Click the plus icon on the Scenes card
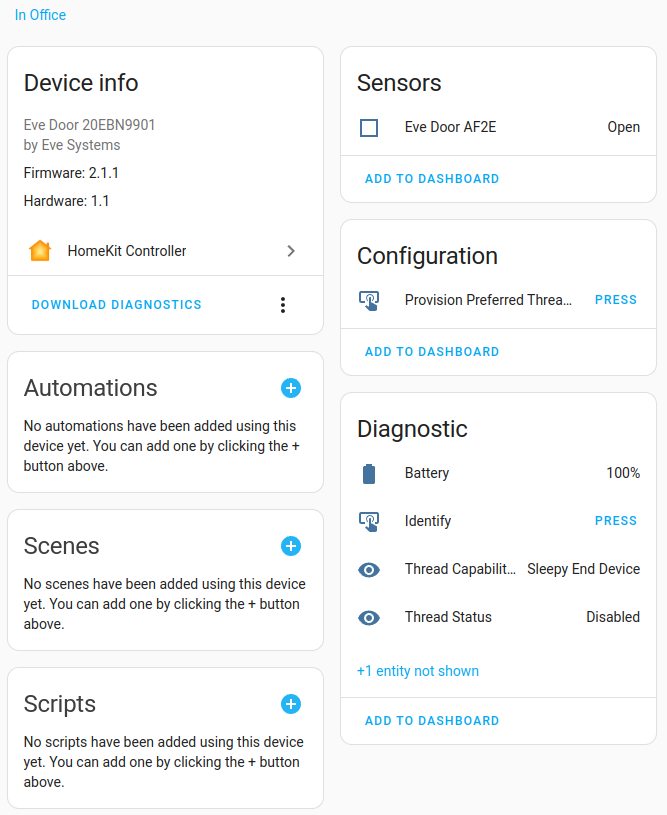 [x=291, y=546]
